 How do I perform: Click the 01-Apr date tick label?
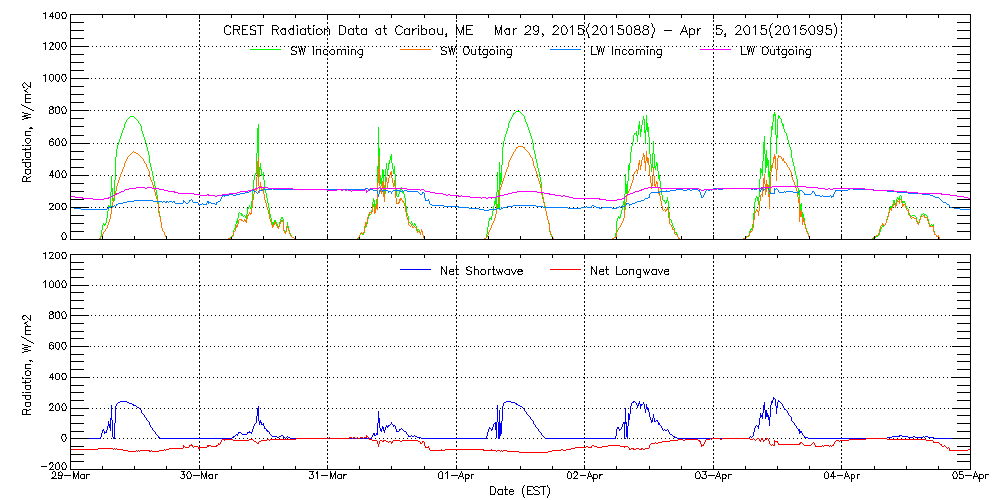(456, 478)
